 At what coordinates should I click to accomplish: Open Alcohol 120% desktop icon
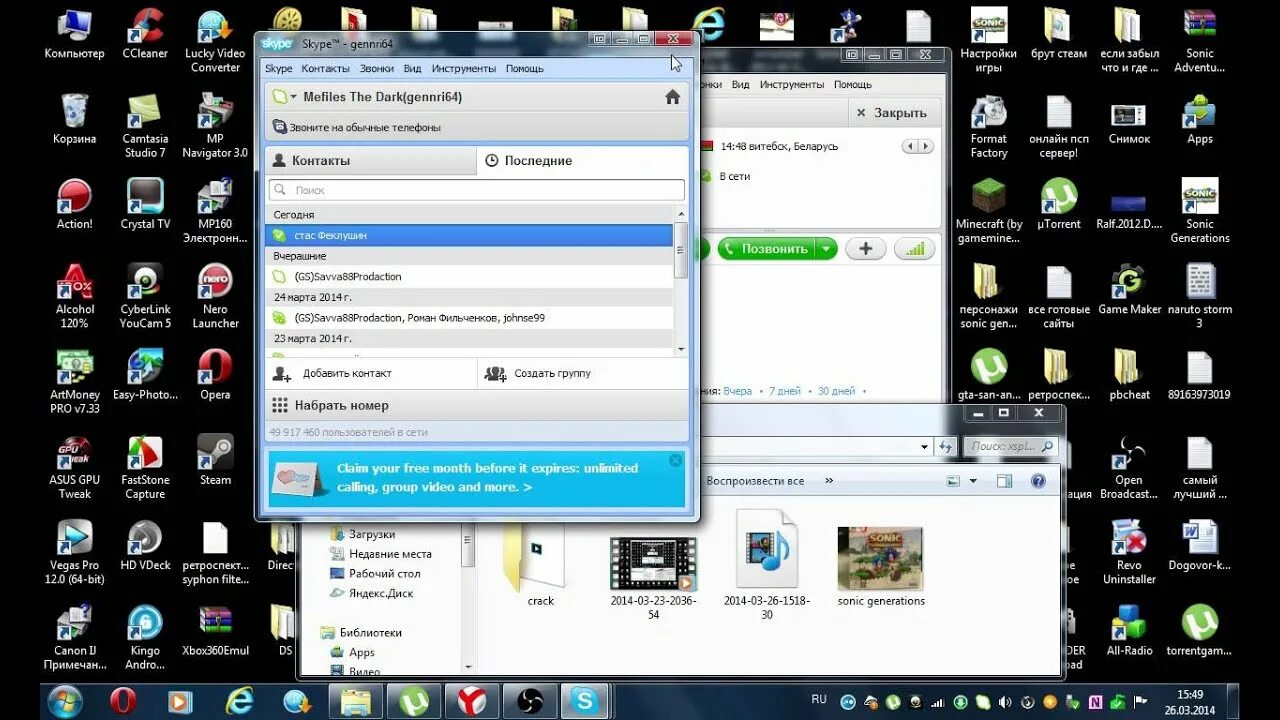click(75, 296)
